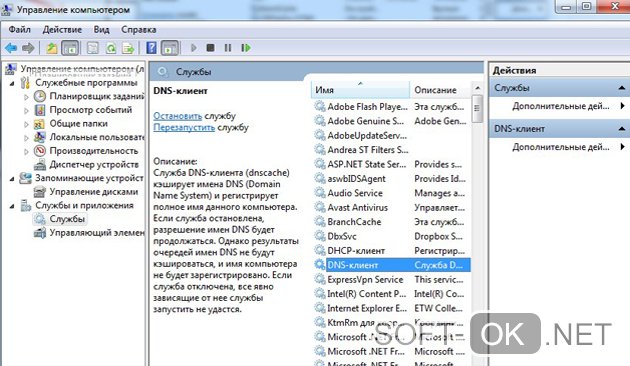Select the DHCP-клиент service

click(x=392, y=251)
